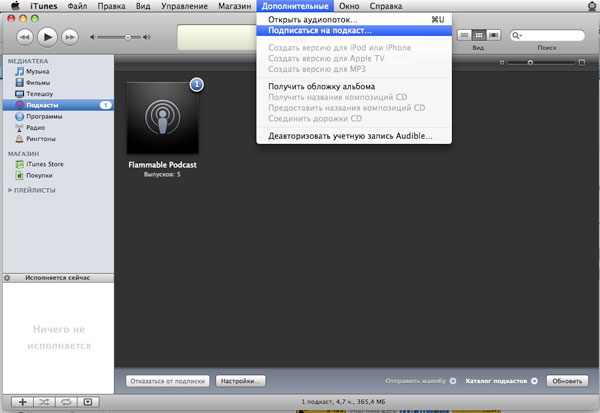This screenshot has width=600, height=413.
Task: Click the low volume speaker icon
Action: click(92, 37)
